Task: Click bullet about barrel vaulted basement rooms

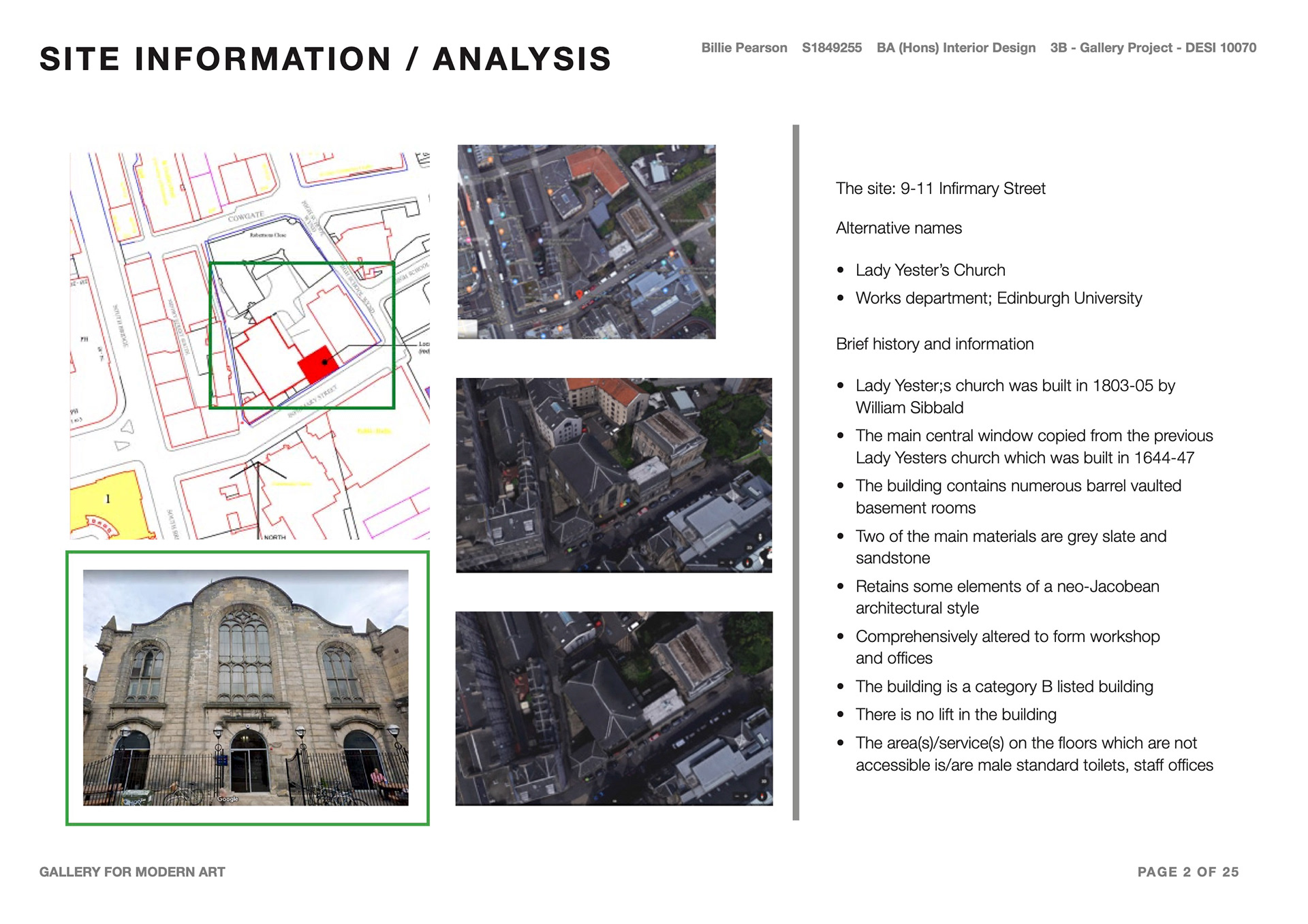Action: click(x=1018, y=496)
